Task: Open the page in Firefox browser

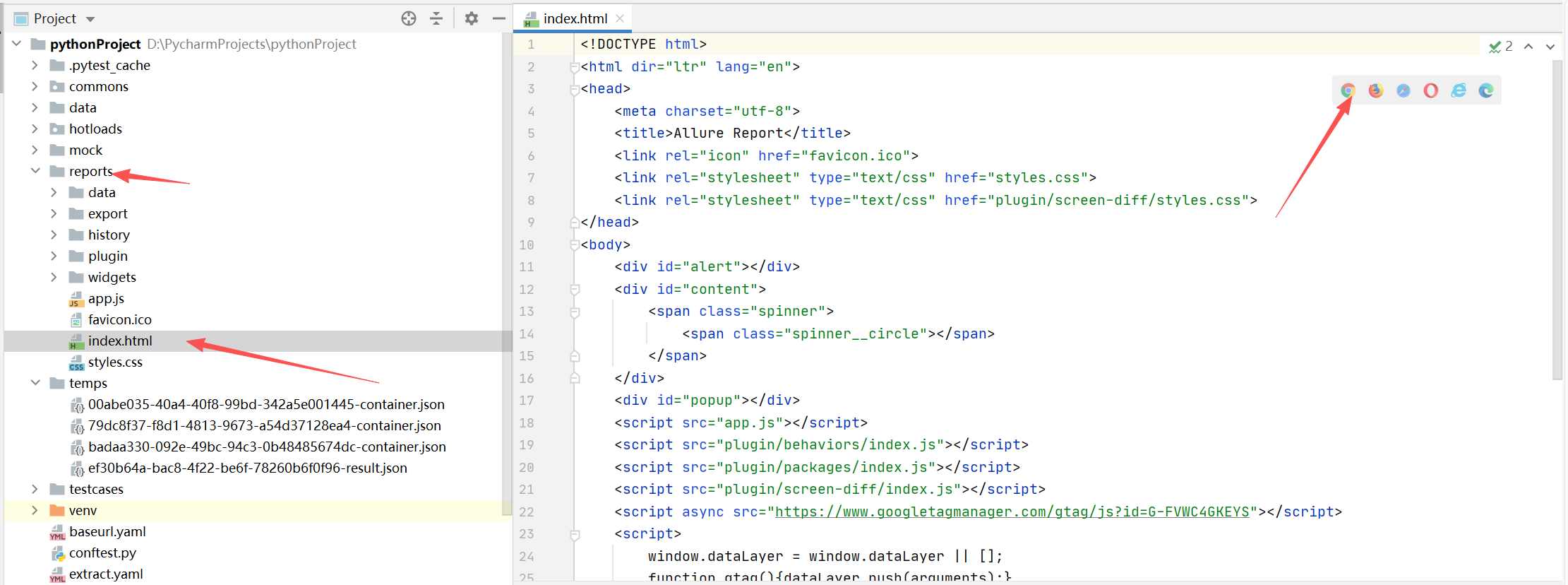Action: coord(1375,90)
